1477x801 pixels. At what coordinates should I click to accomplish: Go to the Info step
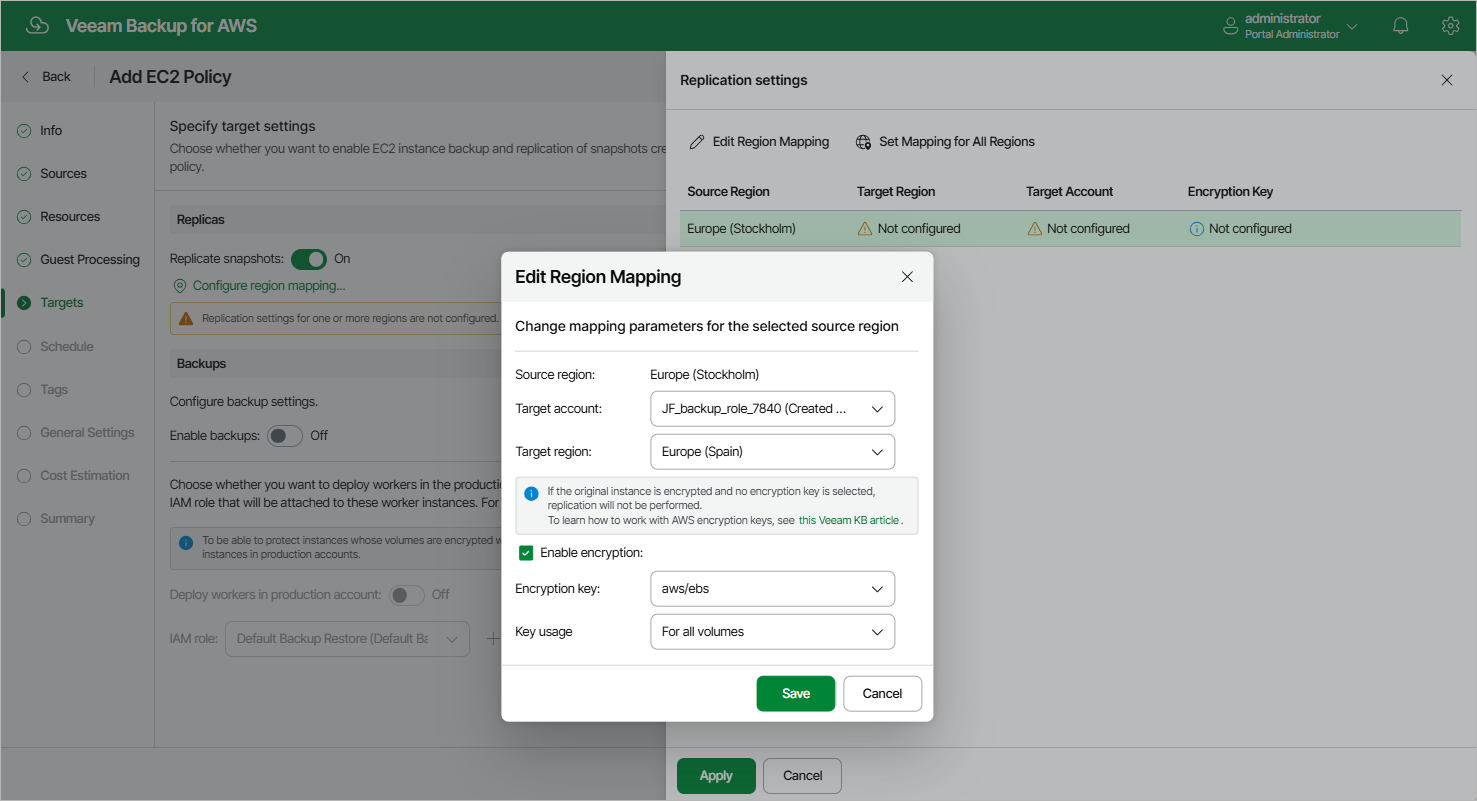[x=51, y=131]
